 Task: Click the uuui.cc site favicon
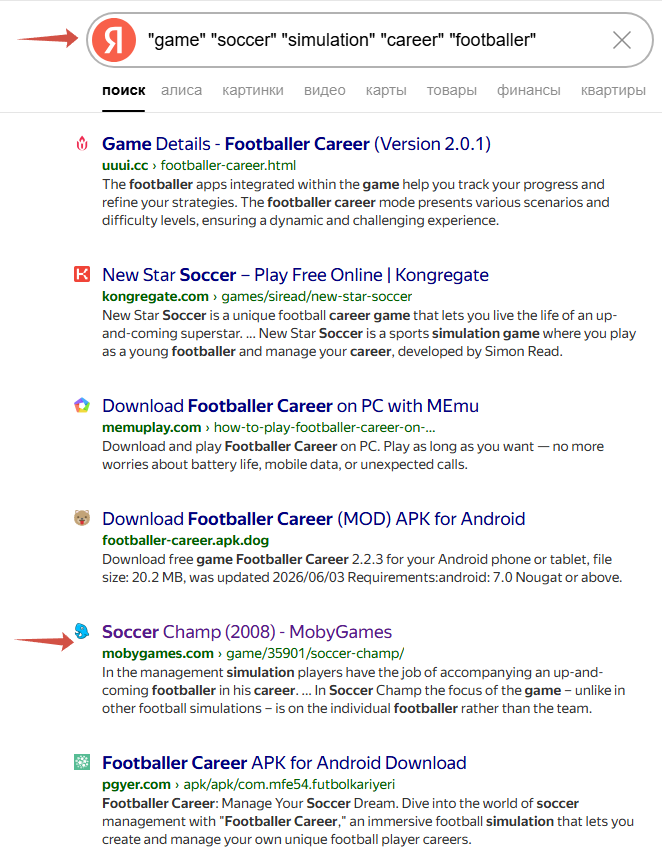pos(82,144)
